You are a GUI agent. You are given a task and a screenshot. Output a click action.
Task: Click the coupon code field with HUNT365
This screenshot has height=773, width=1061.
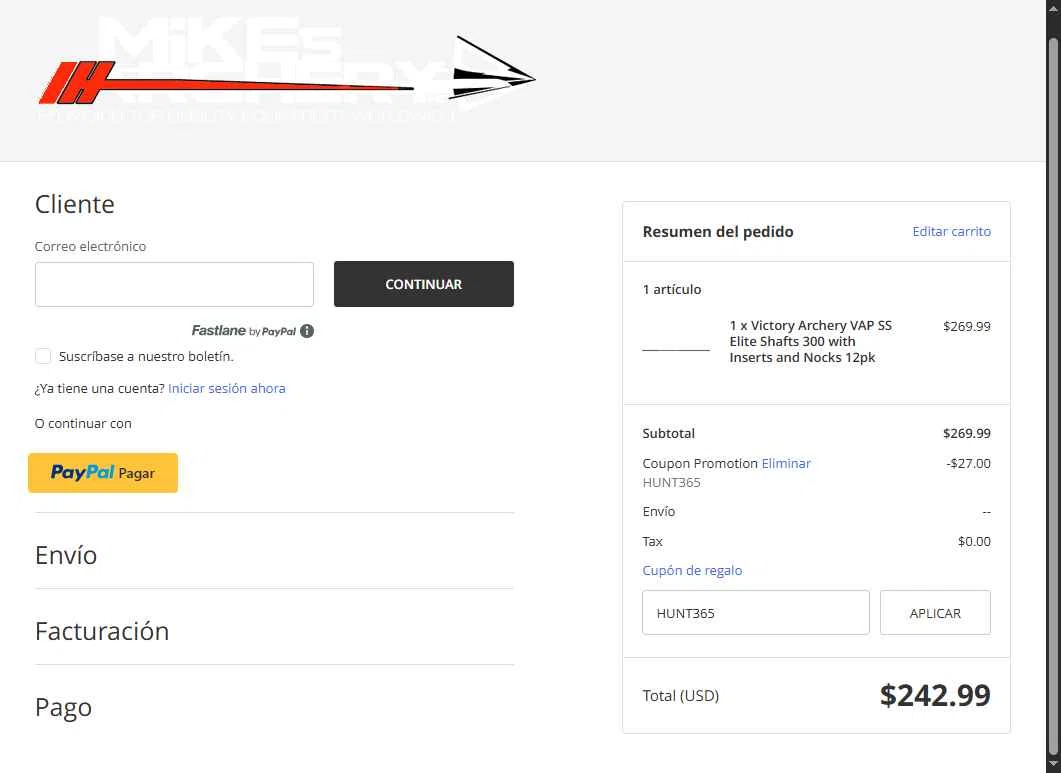point(756,613)
